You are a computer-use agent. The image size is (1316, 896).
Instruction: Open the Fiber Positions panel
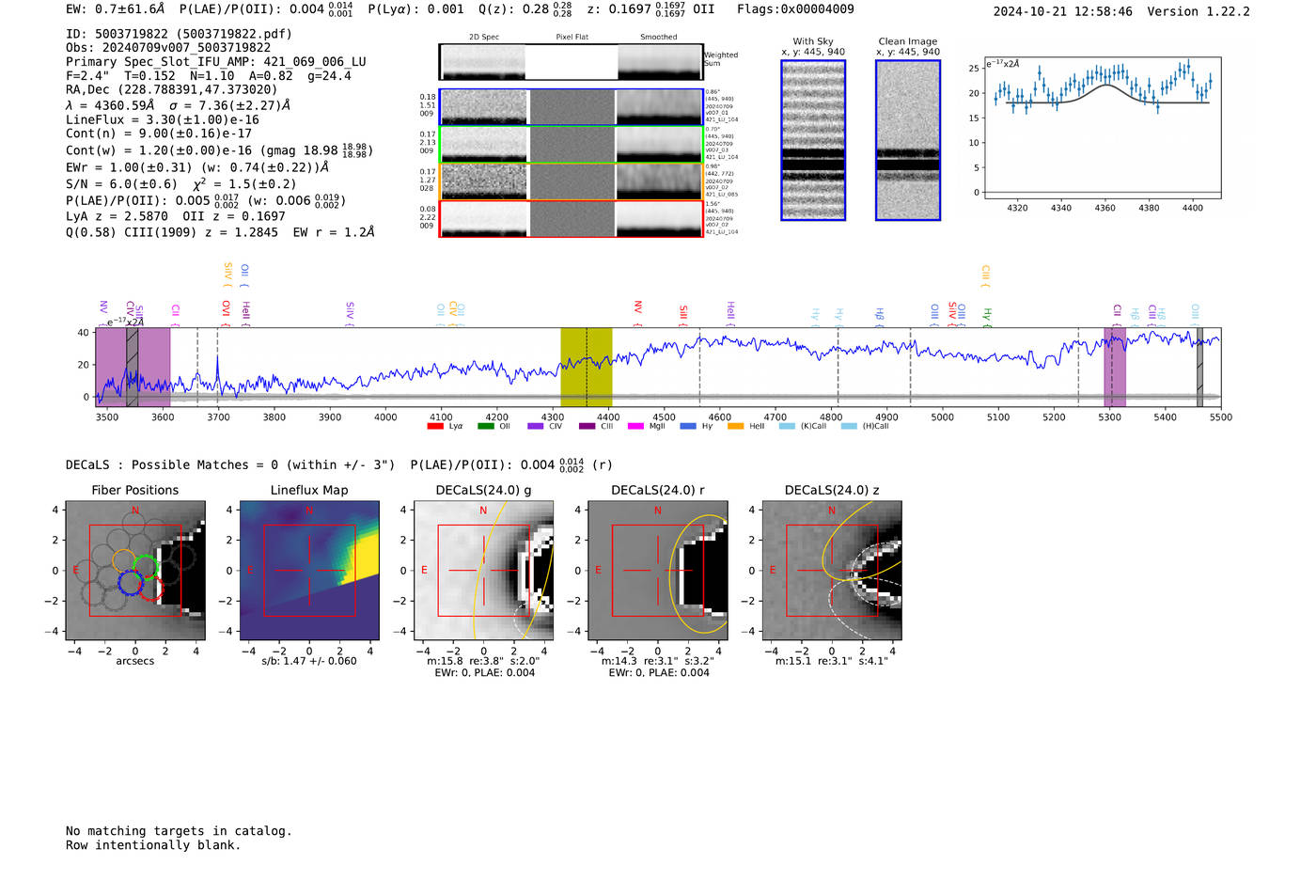pyautogui.click(x=134, y=571)
